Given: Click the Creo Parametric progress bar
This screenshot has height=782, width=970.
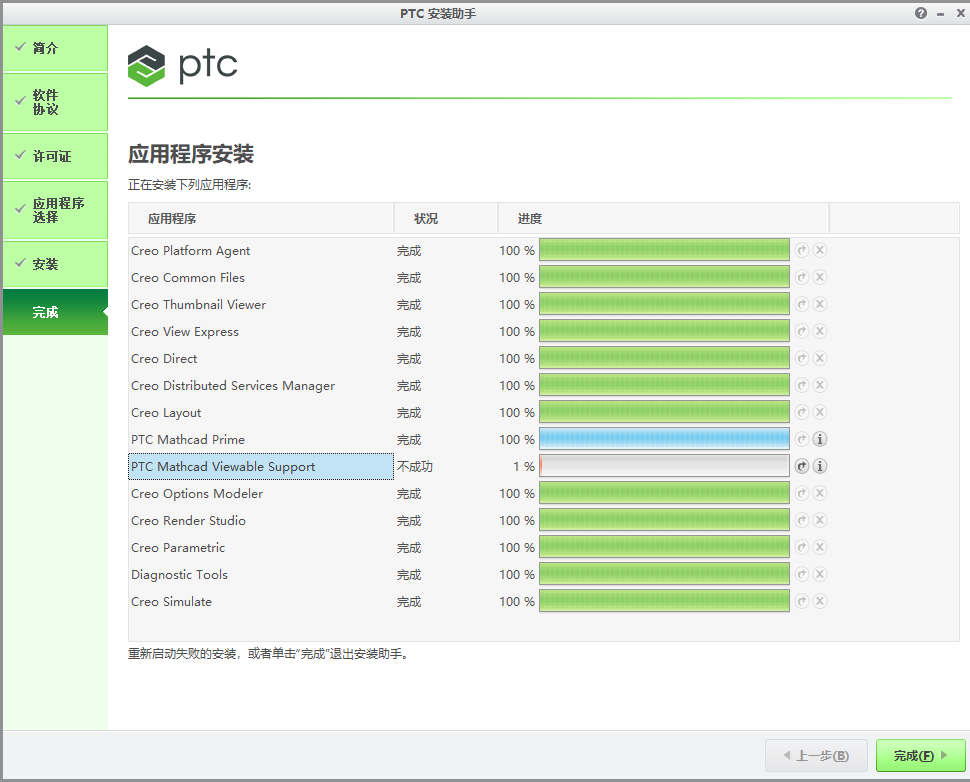Looking at the screenshot, I should click(664, 547).
